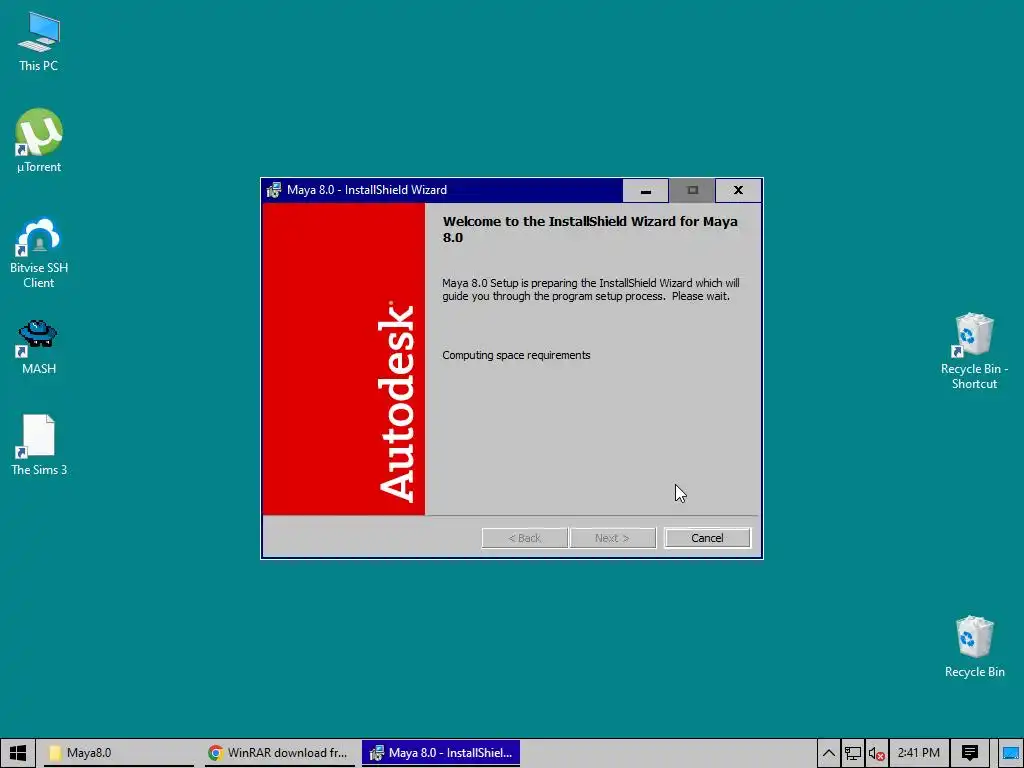This screenshot has height=768, width=1024.
Task: Open the This PC desktop icon
Action: tap(39, 41)
